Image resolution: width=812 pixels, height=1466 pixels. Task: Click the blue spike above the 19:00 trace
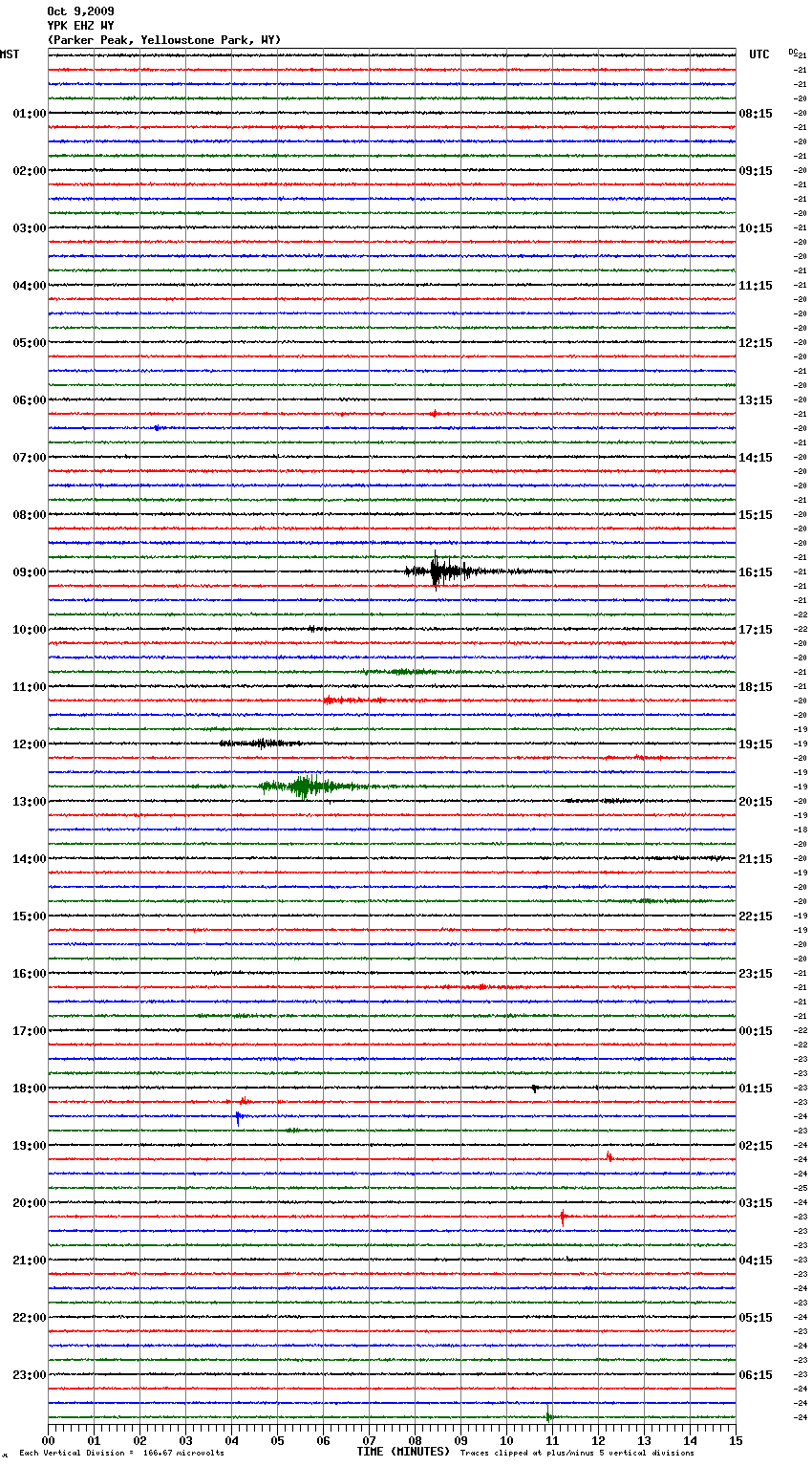tap(238, 1118)
